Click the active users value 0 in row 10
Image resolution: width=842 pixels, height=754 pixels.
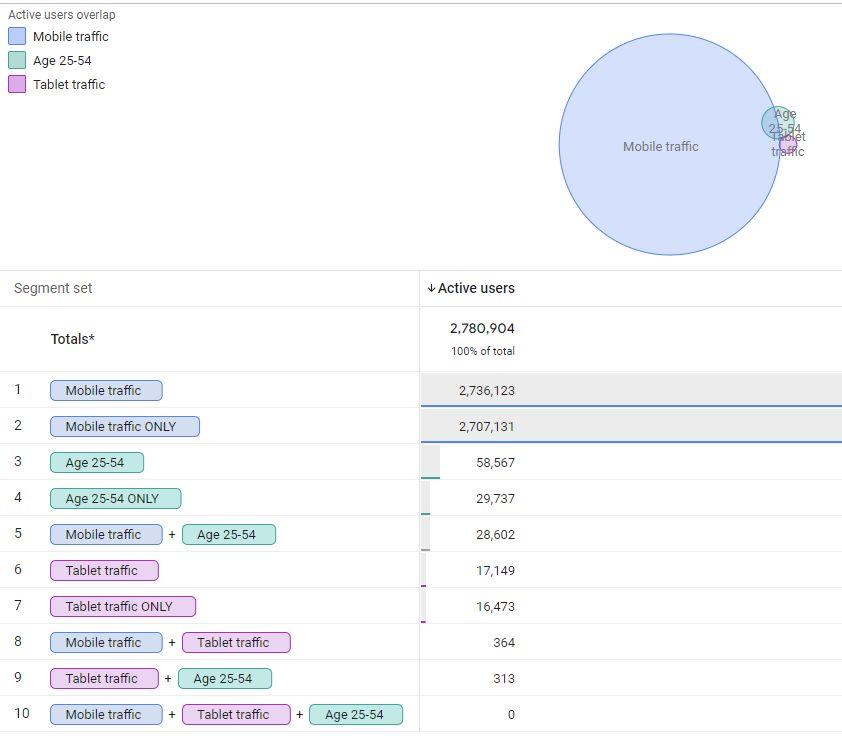[511, 714]
